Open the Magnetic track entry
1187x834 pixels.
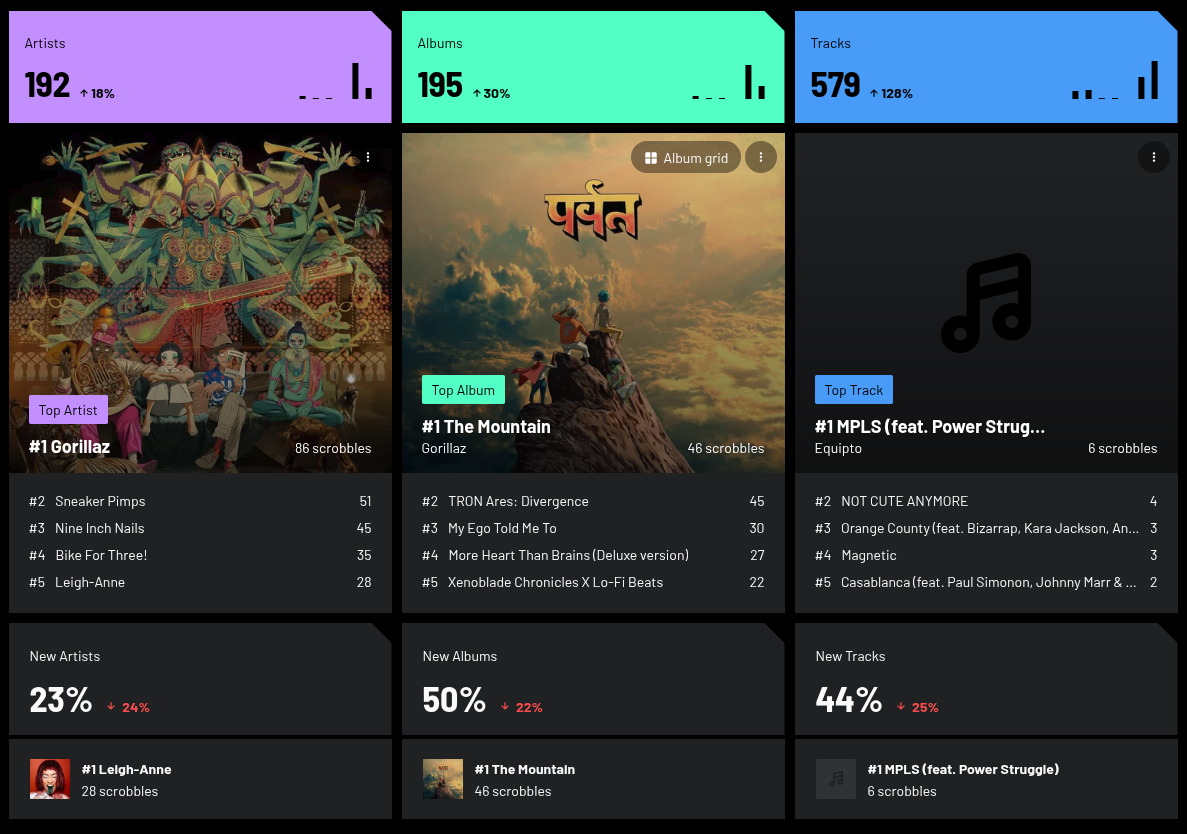point(868,555)
